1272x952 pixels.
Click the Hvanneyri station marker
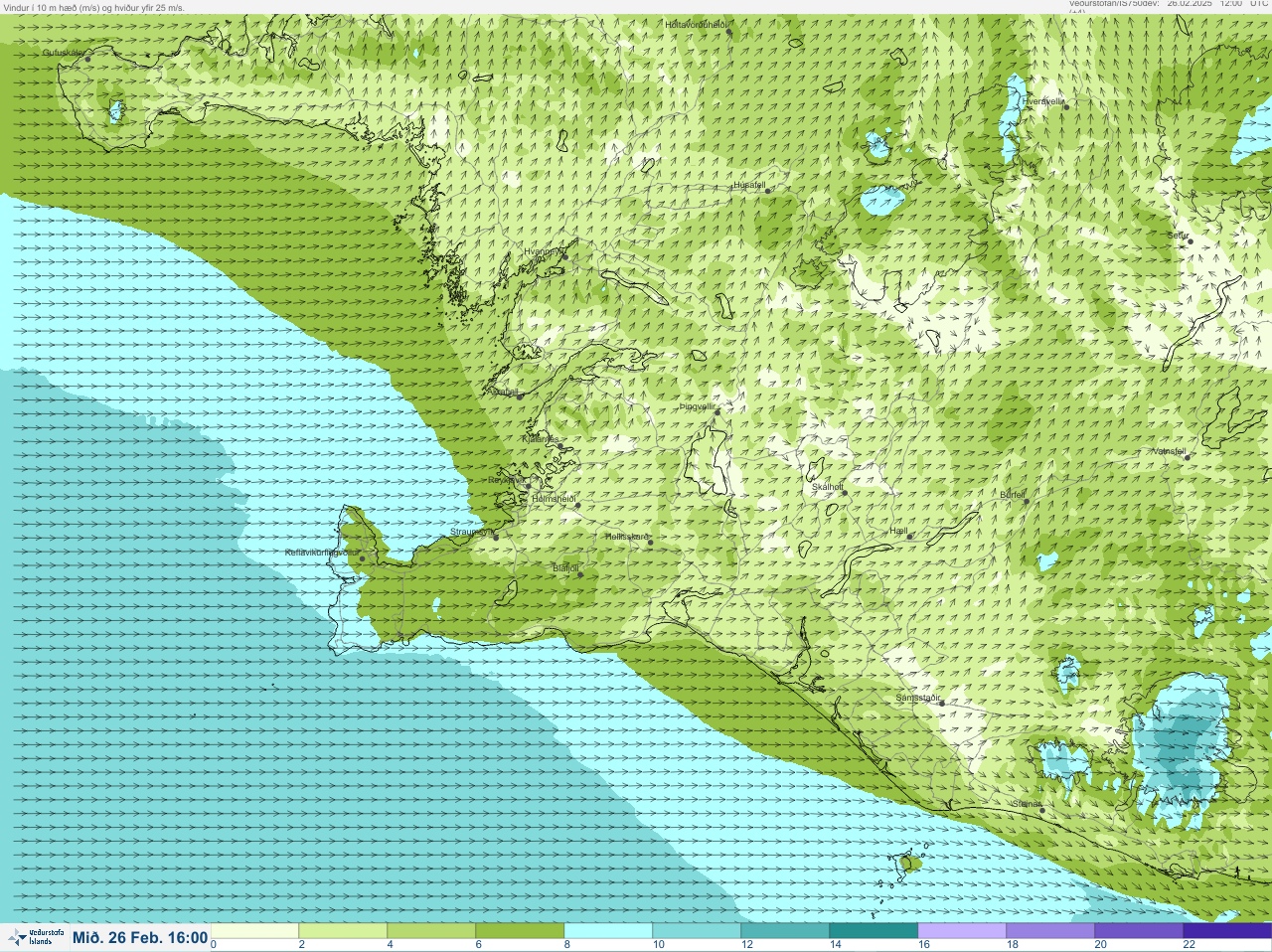(x=564, y=256)
